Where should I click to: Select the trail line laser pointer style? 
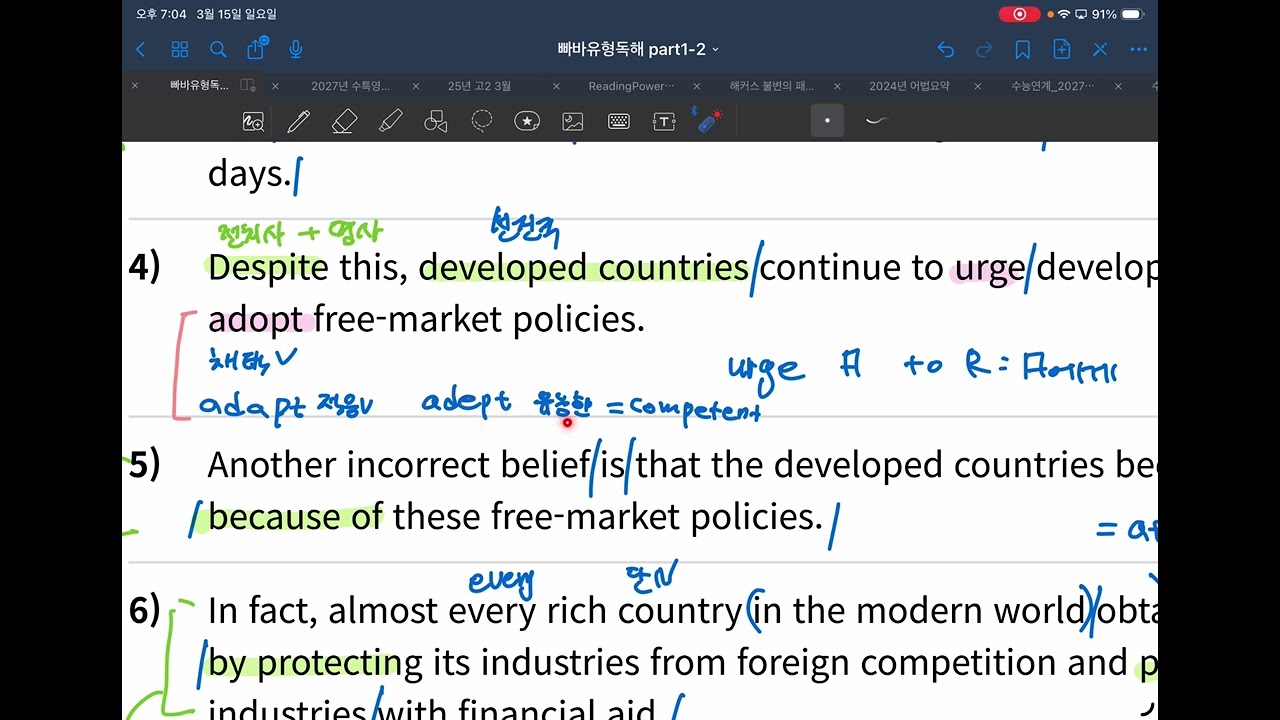pyautogui.click(x=876, y=121)
